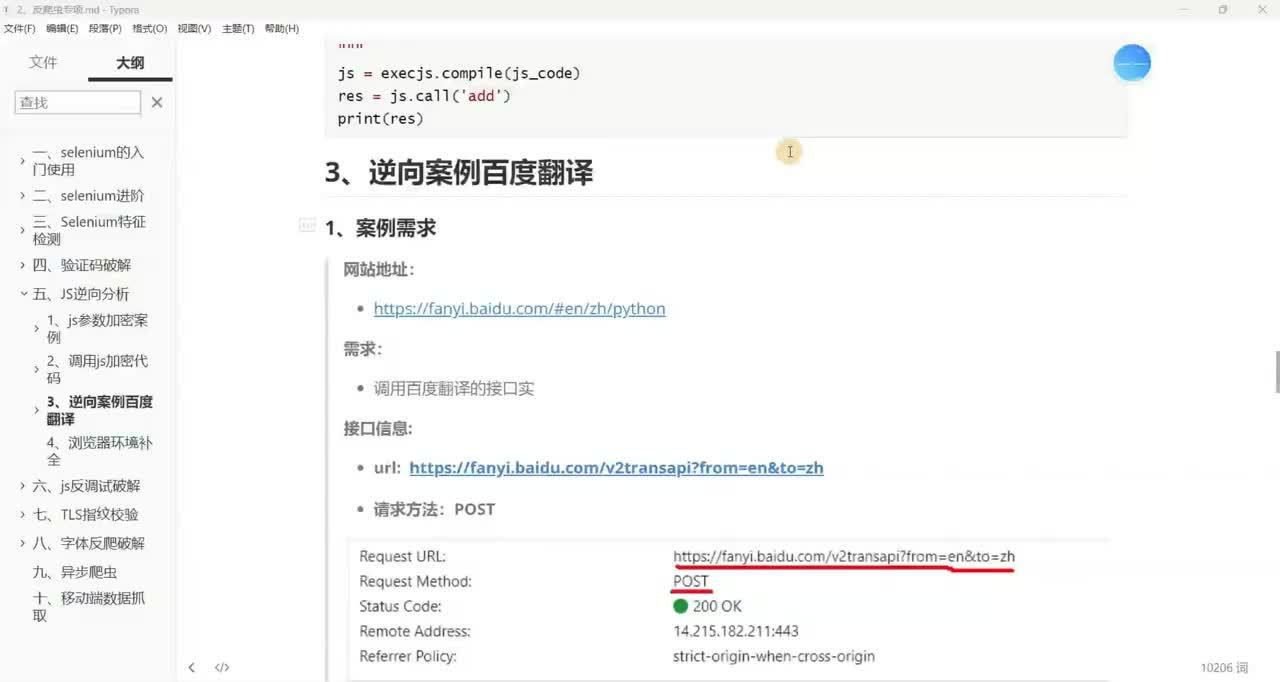Select outline item 3、逆向案例百度翻译
This screenshot has width=1280, height=682.
[x=99, y=410]
